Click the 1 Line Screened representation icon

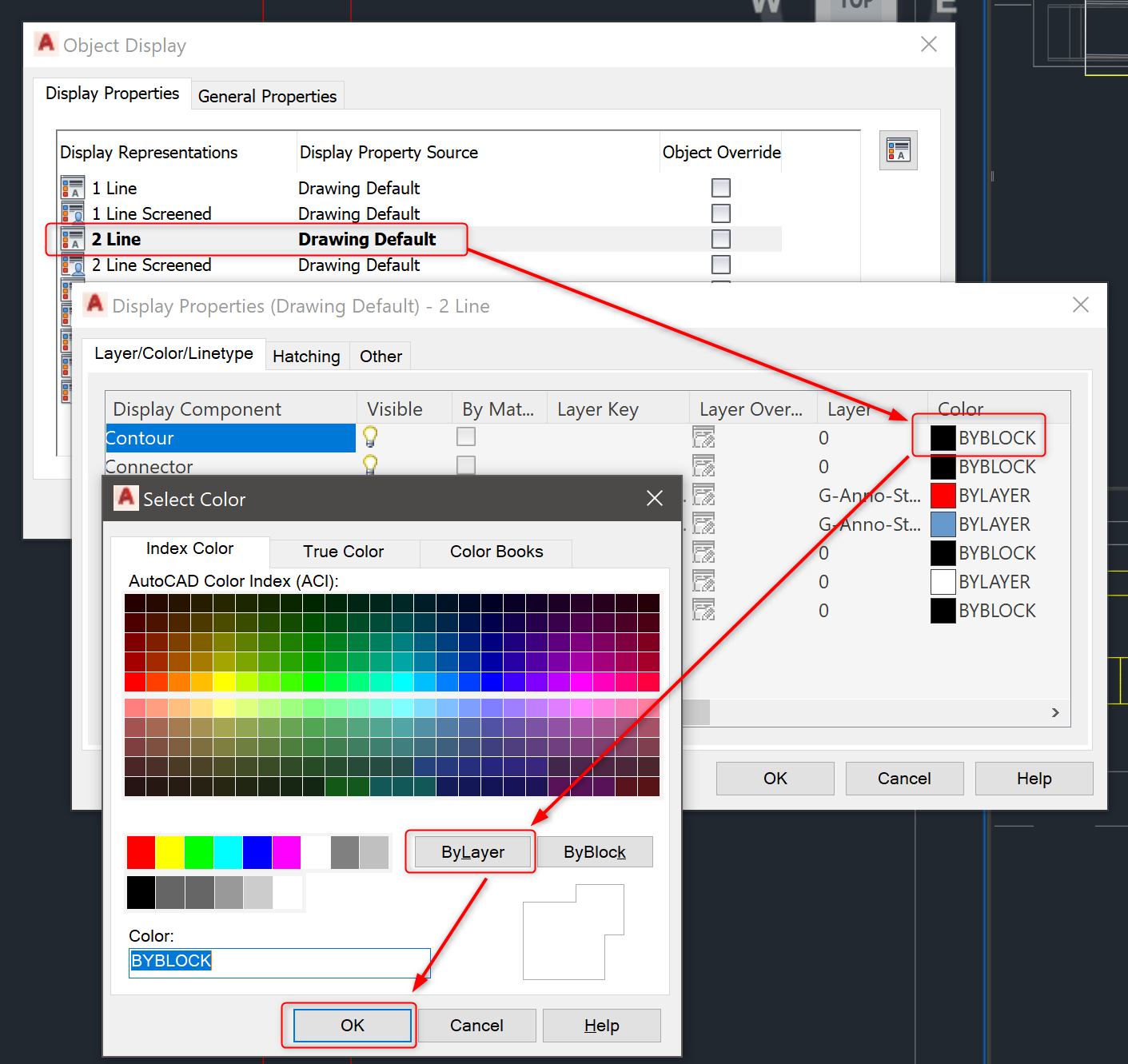coord(72,213)
